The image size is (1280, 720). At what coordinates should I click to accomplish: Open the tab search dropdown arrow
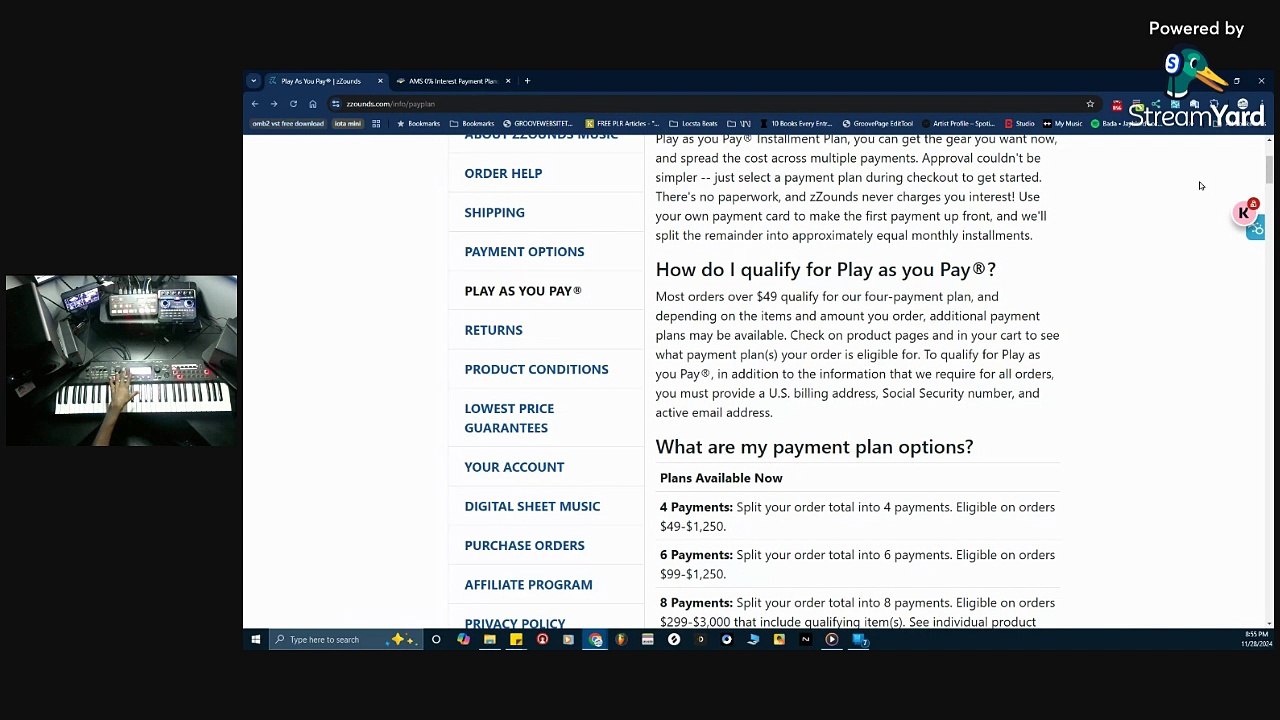(254, 81)
